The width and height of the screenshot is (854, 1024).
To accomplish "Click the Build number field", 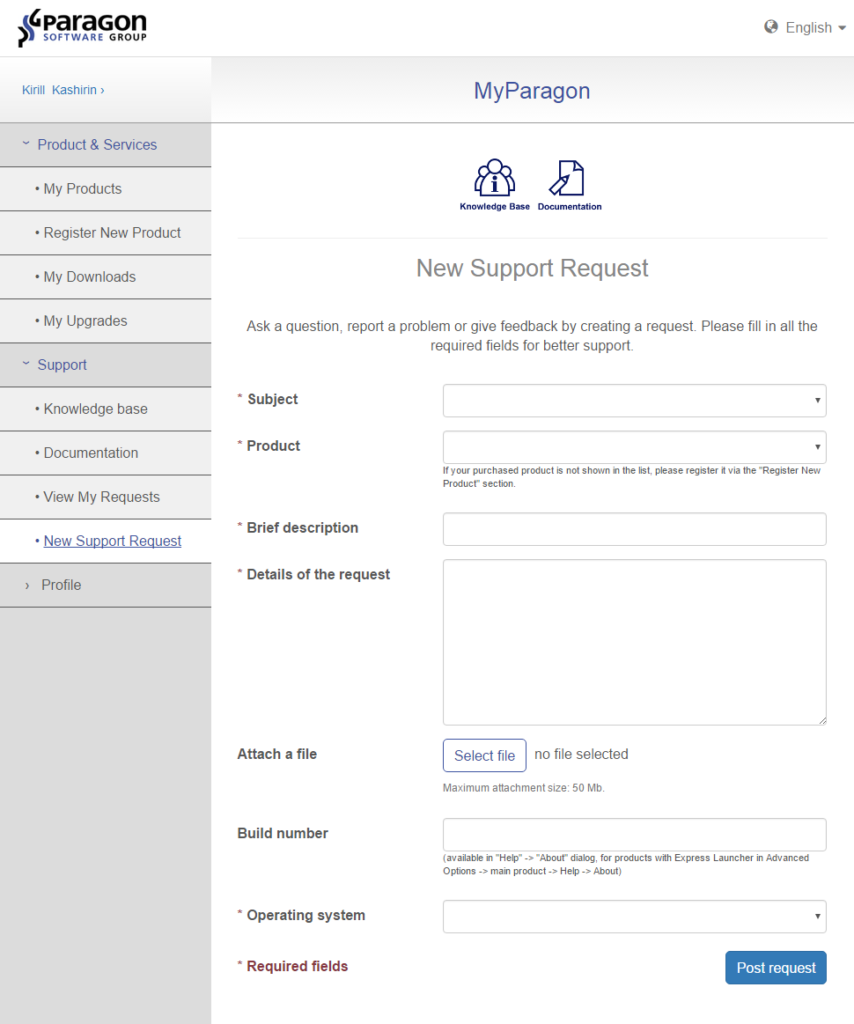I will [x=634, y=835].
